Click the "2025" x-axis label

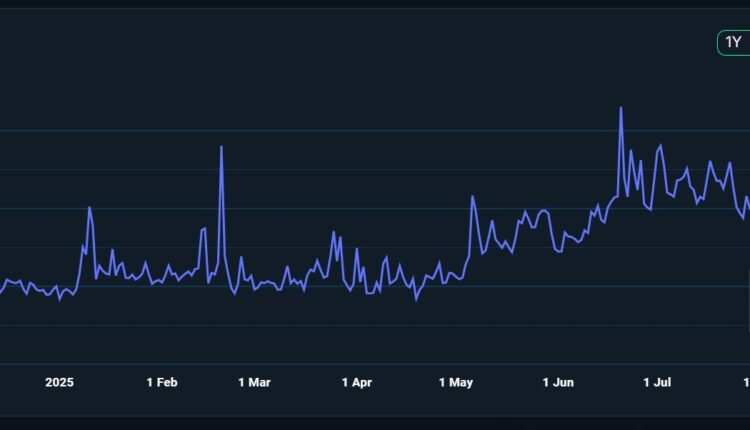click(x=60, y=382)
